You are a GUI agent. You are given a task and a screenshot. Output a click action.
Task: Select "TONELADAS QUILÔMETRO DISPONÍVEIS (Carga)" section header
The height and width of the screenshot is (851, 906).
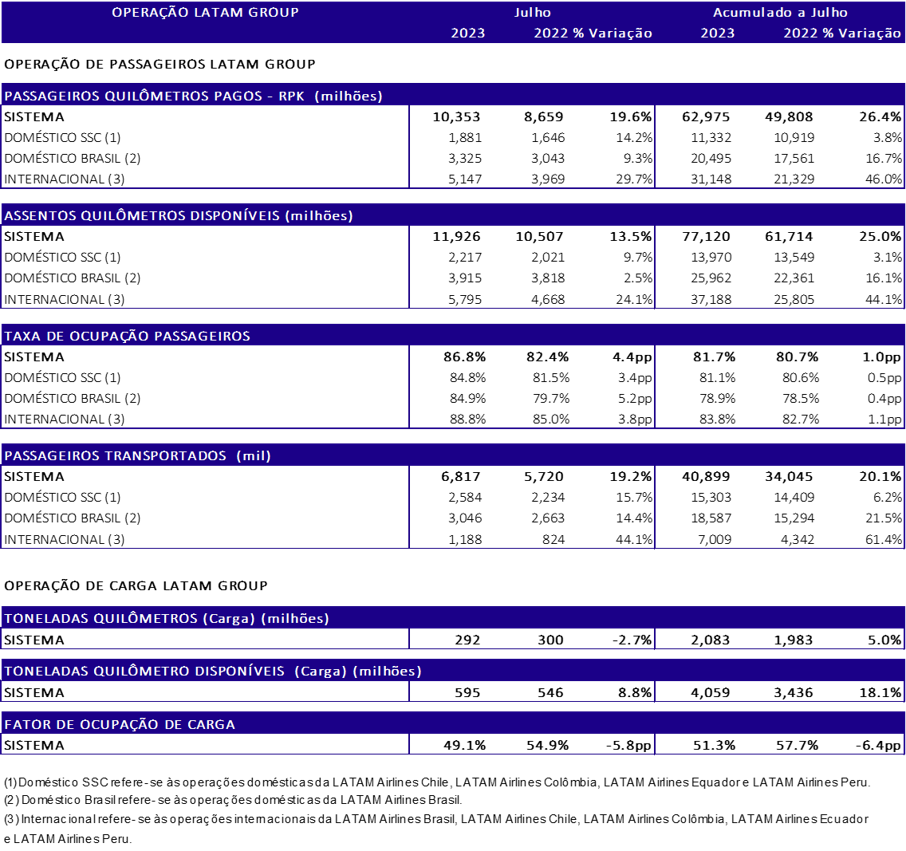click(x=213, y=671)
